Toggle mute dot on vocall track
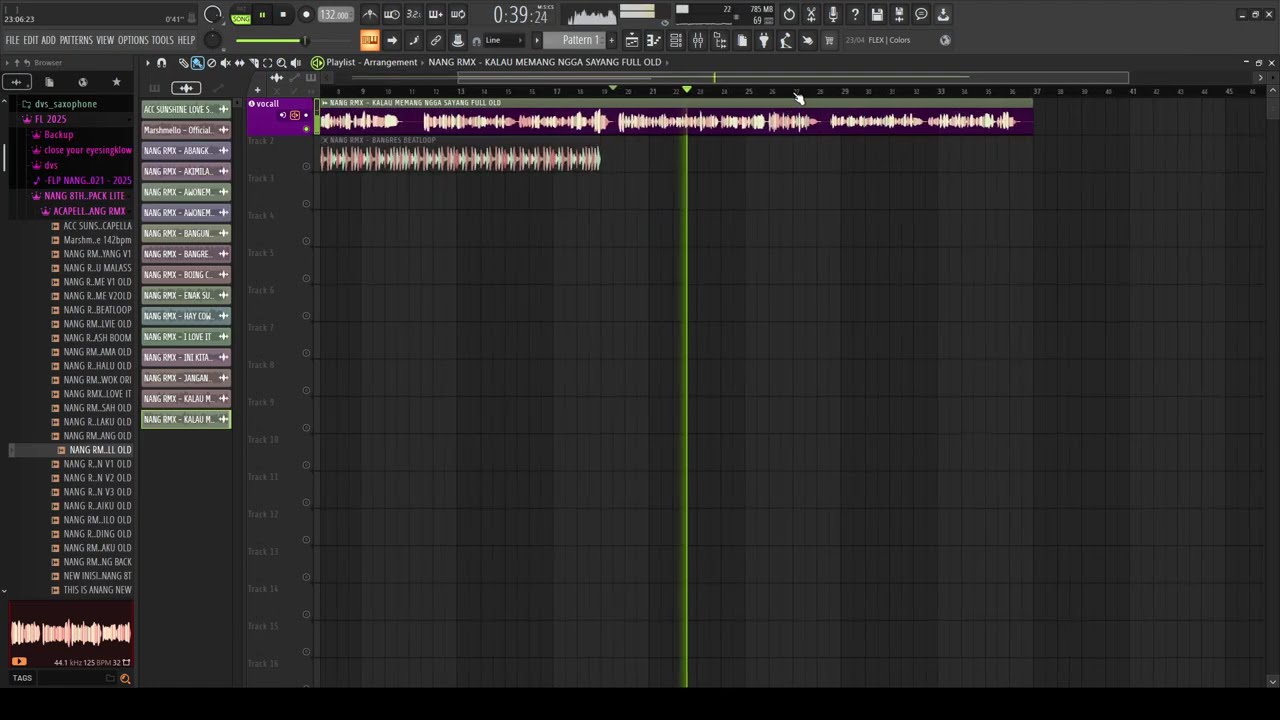 (x=306, y=129)
